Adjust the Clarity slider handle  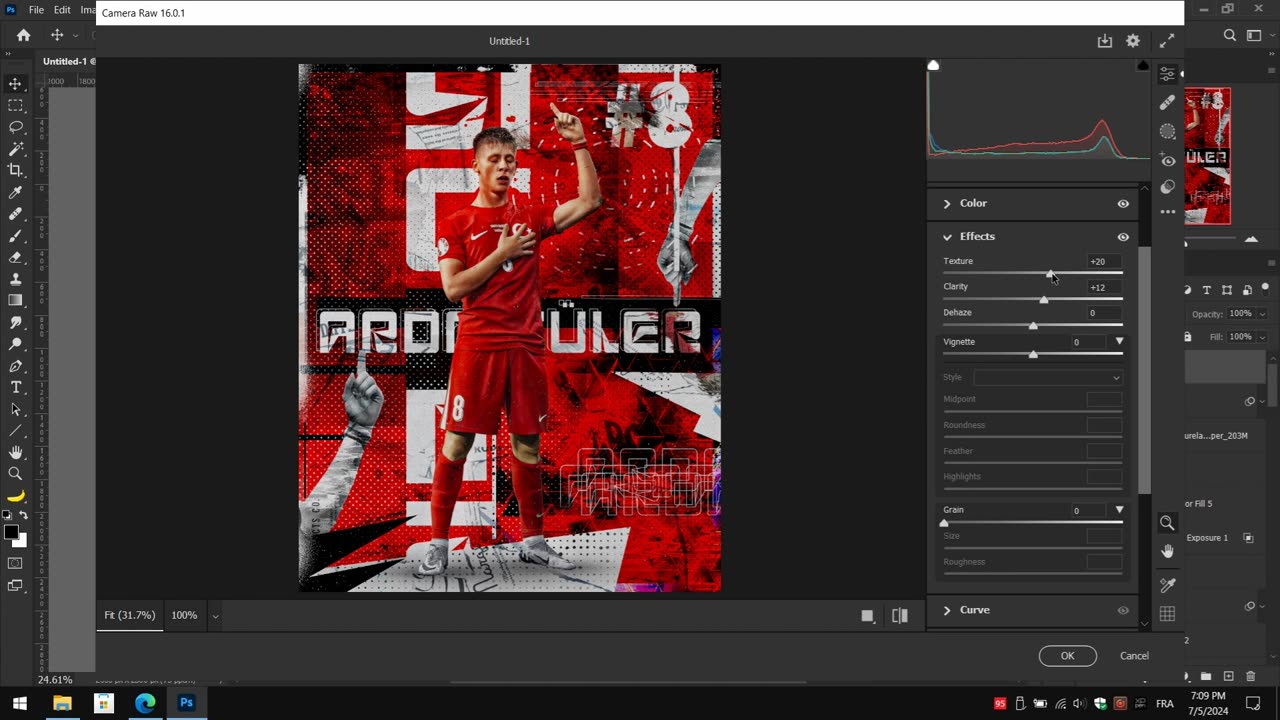(1044, 299)
